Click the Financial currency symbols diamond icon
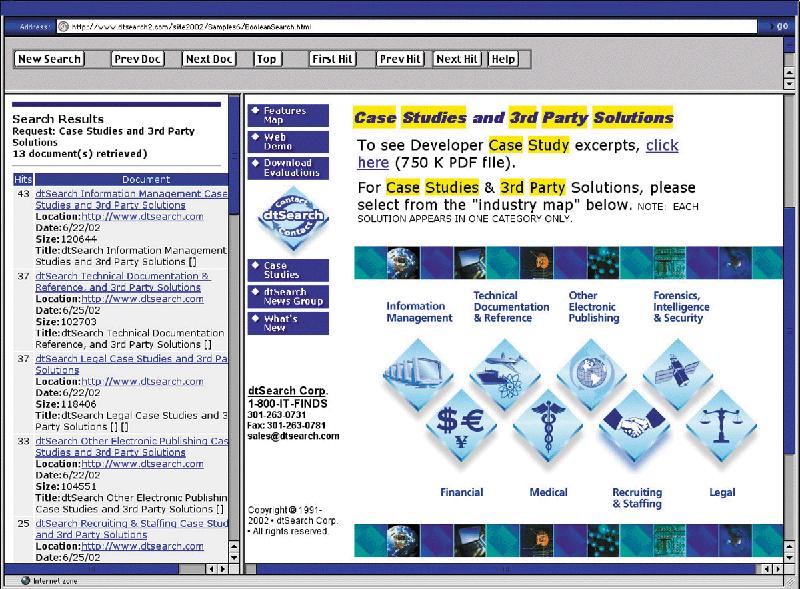Screen dimensions: 800x589 [x=461, y=426]
